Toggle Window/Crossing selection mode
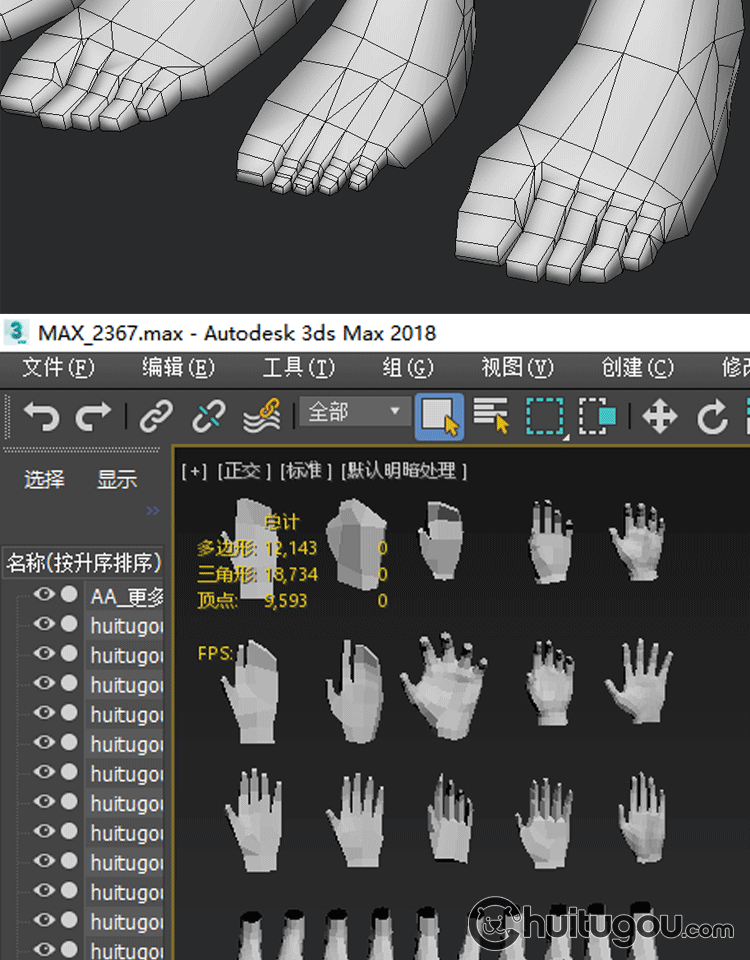750x960 pixels. coord(597,415)
